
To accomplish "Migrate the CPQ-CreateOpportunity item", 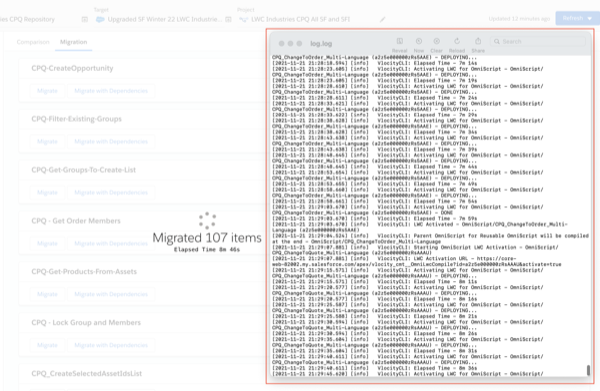I will coord(47,91).
